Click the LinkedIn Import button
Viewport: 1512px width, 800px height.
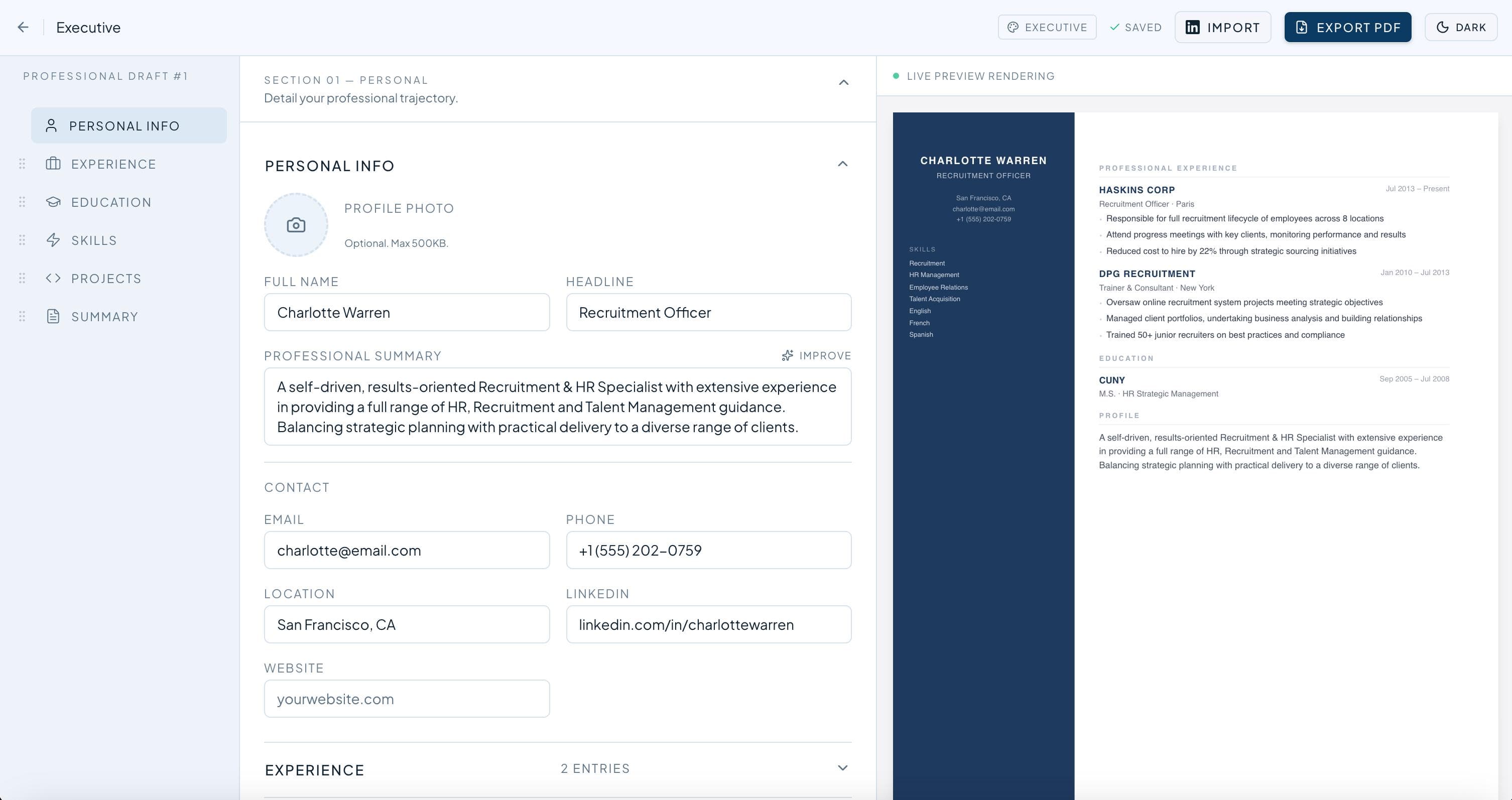pos(1223,27)
